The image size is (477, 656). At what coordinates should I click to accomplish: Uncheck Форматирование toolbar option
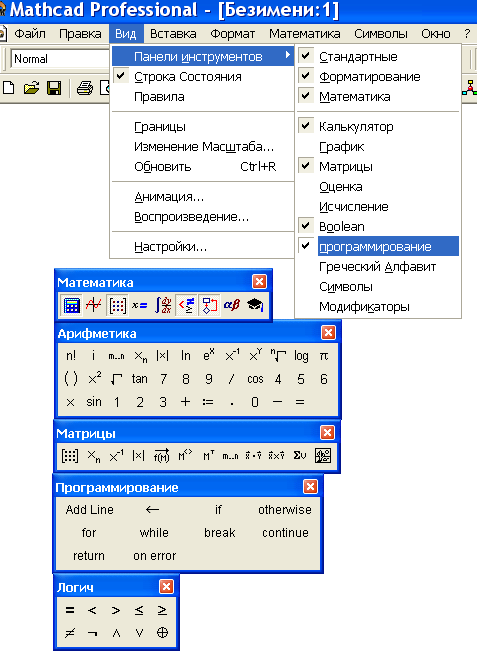coord(378,77)
